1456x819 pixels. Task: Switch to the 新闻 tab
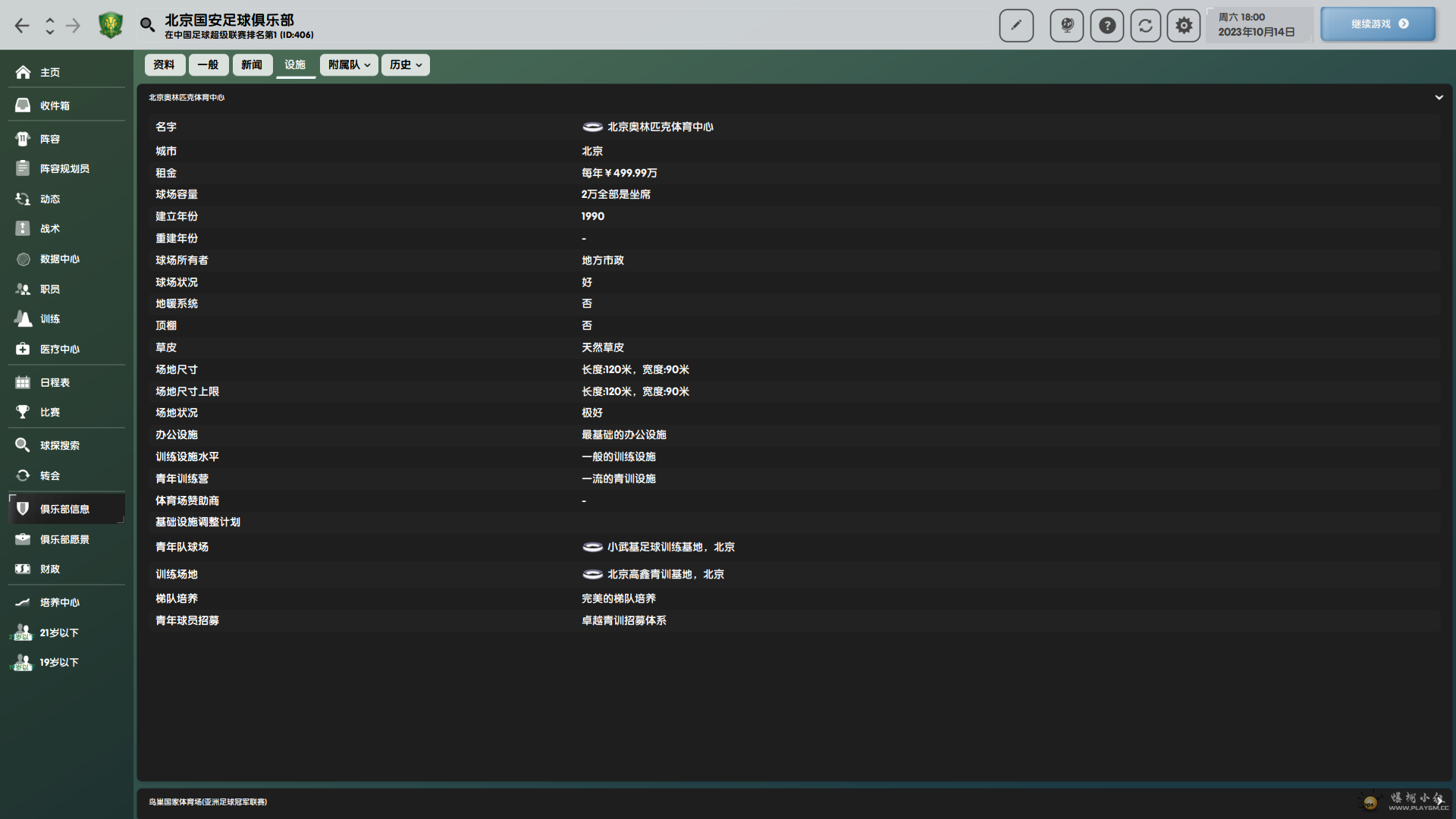click(253, 64)
